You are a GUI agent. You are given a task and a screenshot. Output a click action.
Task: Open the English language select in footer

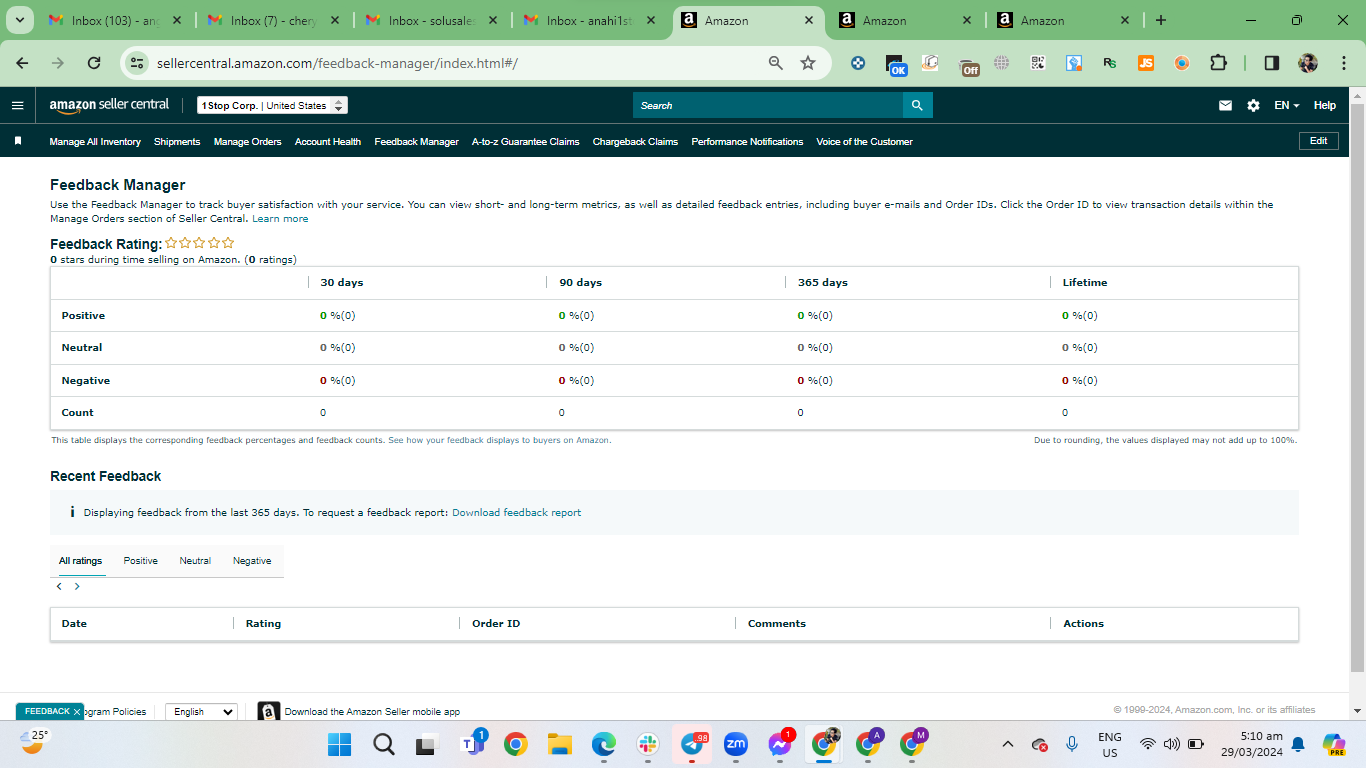pos(201,712)
